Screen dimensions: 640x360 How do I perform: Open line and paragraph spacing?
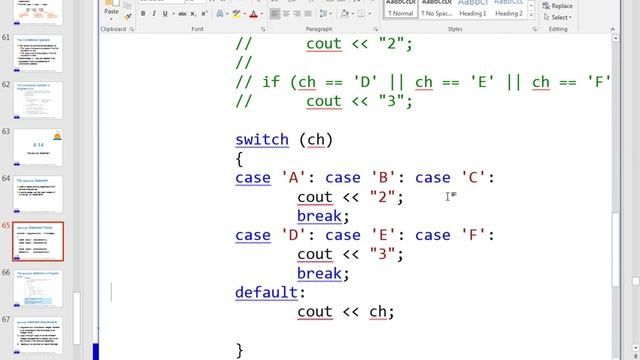click(323, 14)
